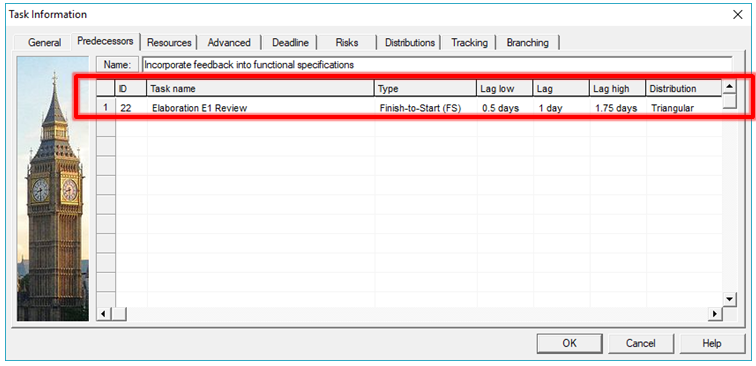Go to the Distributions tab
This screenshot has height=366, width=756.
(x=410, y=42)
